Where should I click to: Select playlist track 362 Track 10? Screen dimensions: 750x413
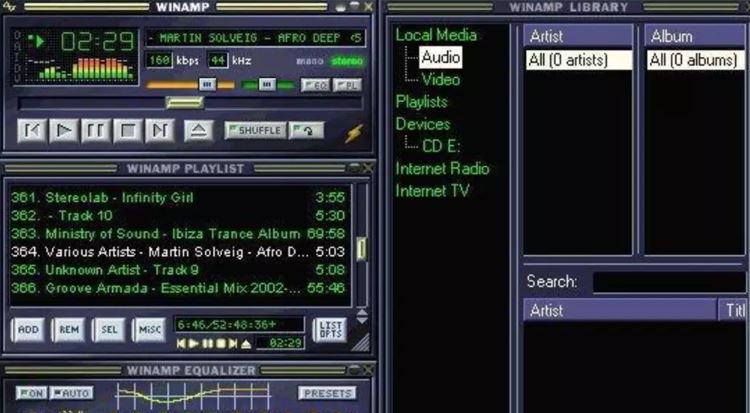178,215
